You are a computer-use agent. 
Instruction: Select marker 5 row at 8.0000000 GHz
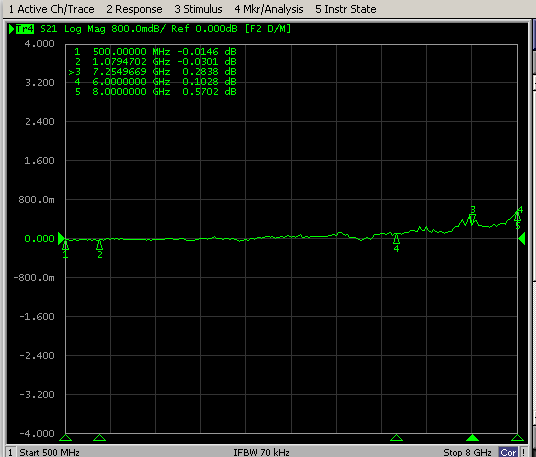click(156, 91)
